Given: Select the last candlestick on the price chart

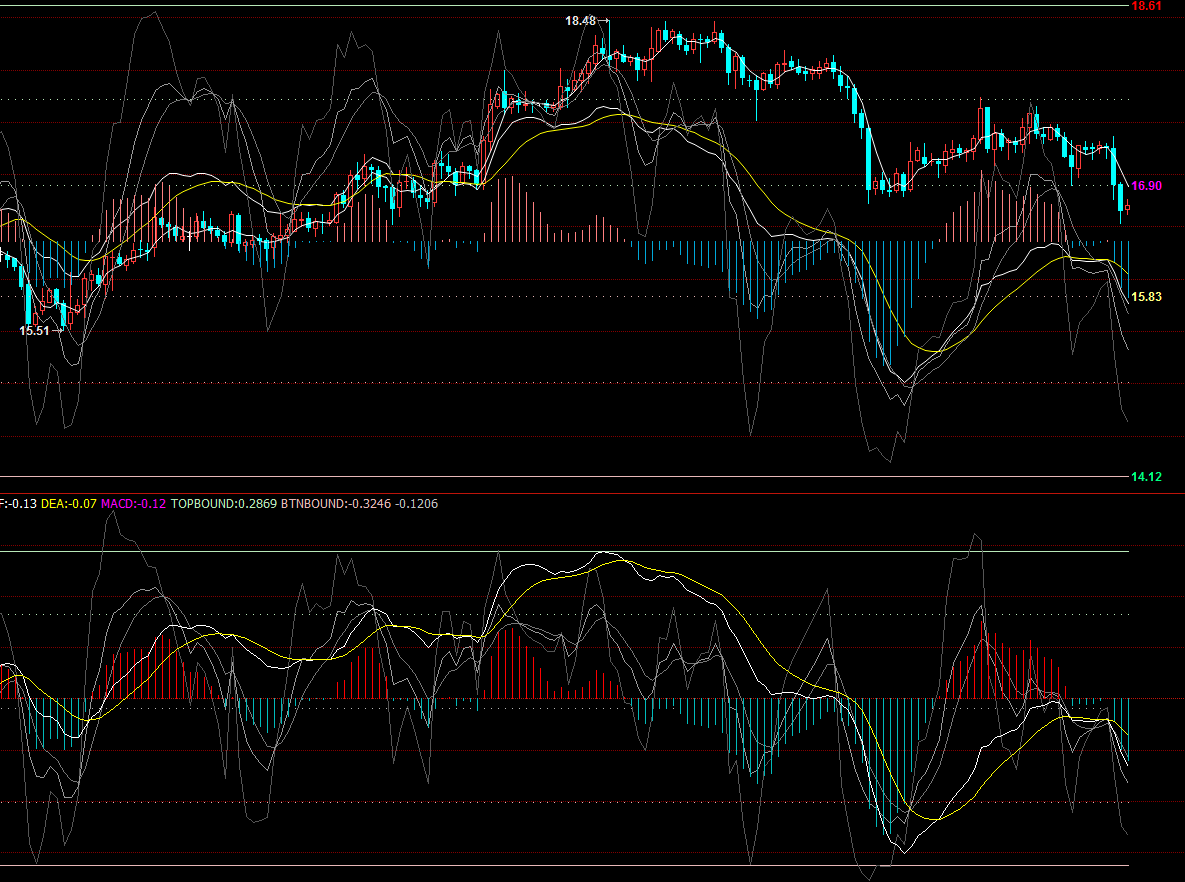Looking at the screenshot, I should click(1127, 208).
